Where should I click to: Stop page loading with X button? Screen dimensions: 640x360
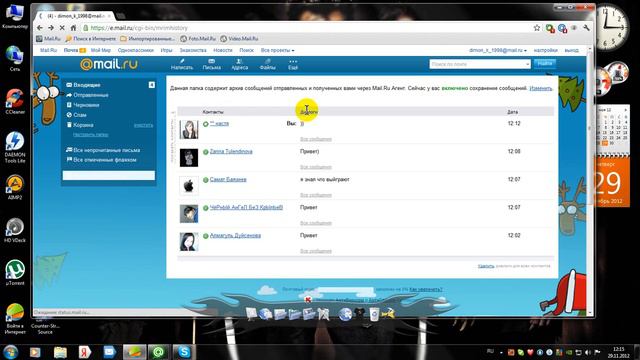[x=62, y=28]
